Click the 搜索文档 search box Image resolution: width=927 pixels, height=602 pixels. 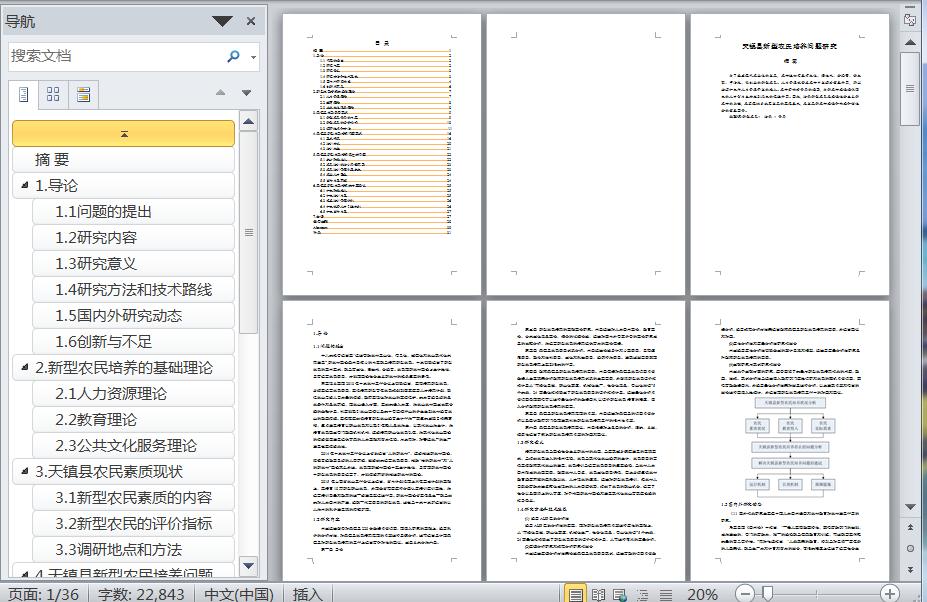point(116,56)
